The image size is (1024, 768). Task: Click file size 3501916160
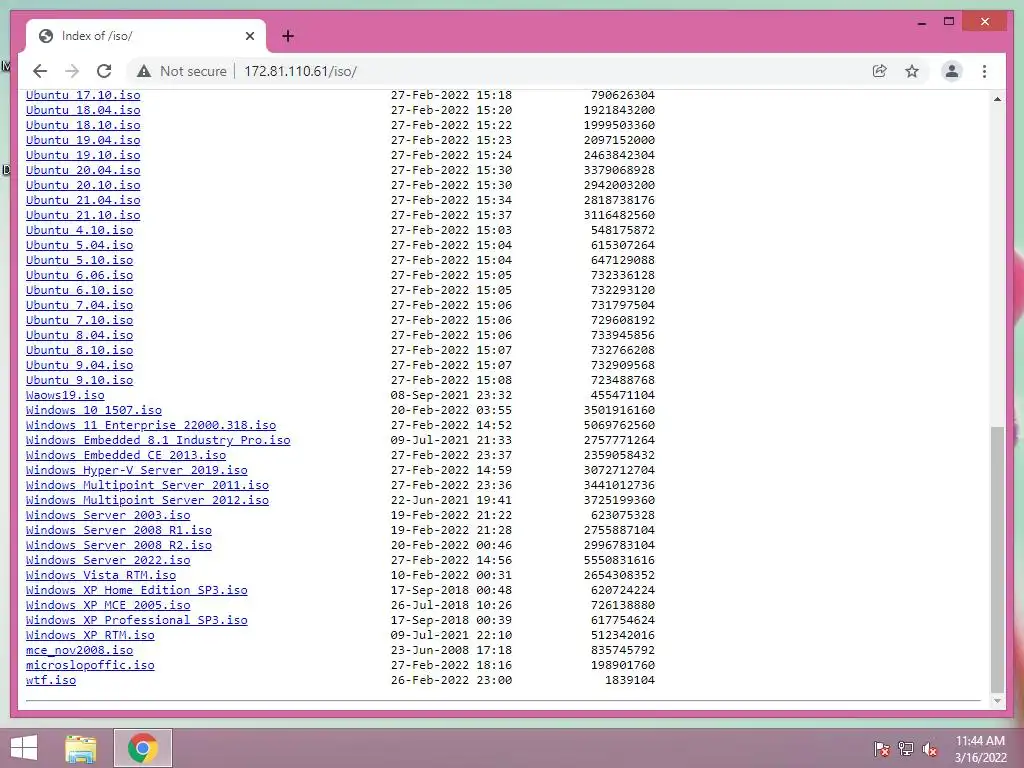pyautogui.click(x=619, y=410)
